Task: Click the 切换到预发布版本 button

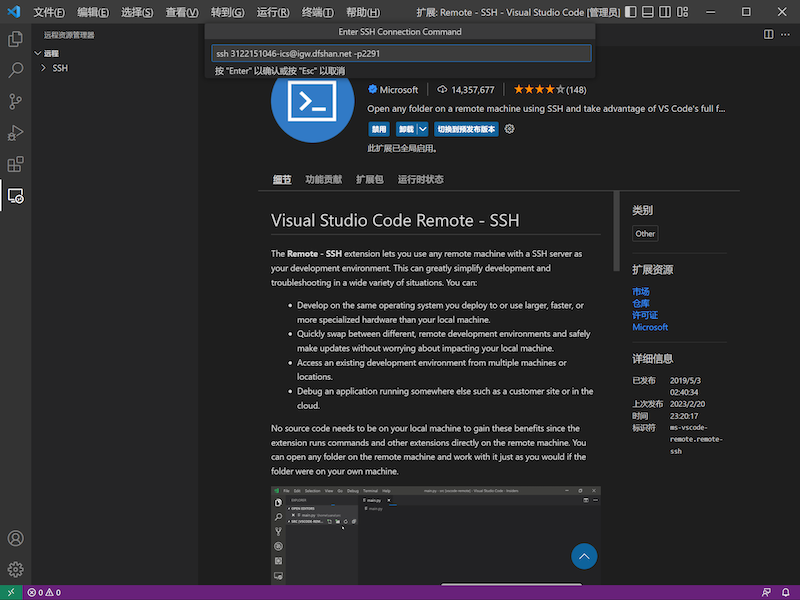Action: 466,129
